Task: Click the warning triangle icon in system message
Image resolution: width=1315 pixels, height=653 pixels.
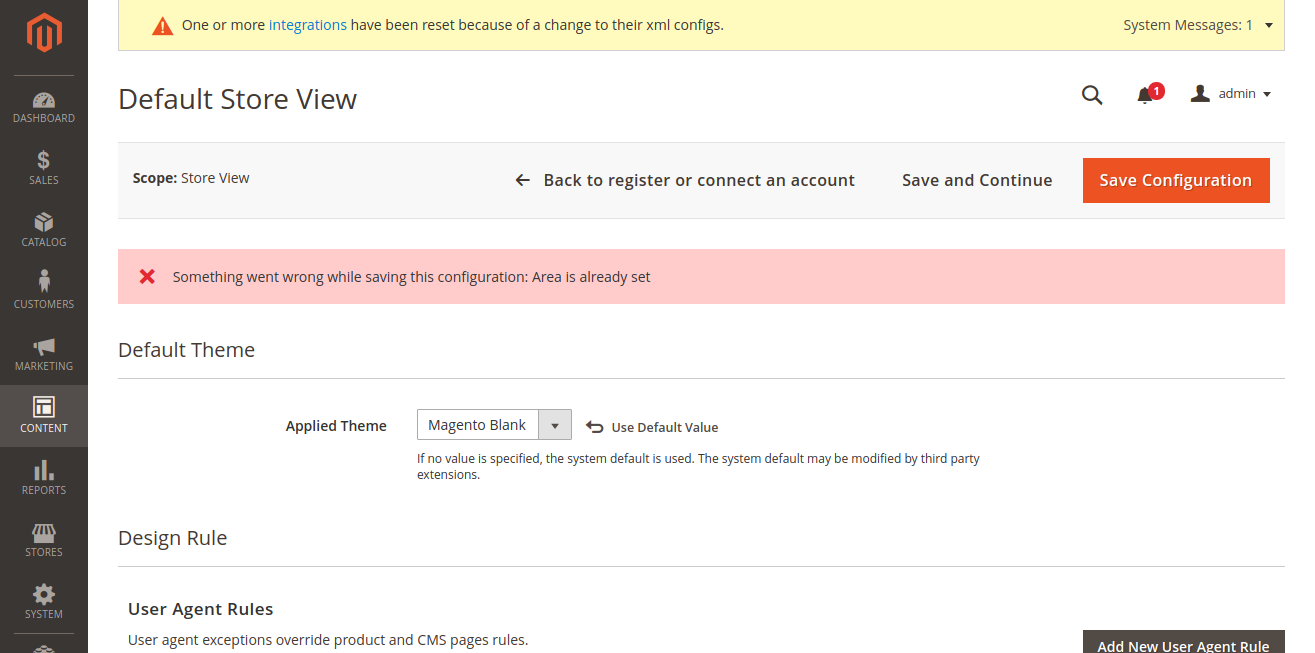Action: click(162, 26)
